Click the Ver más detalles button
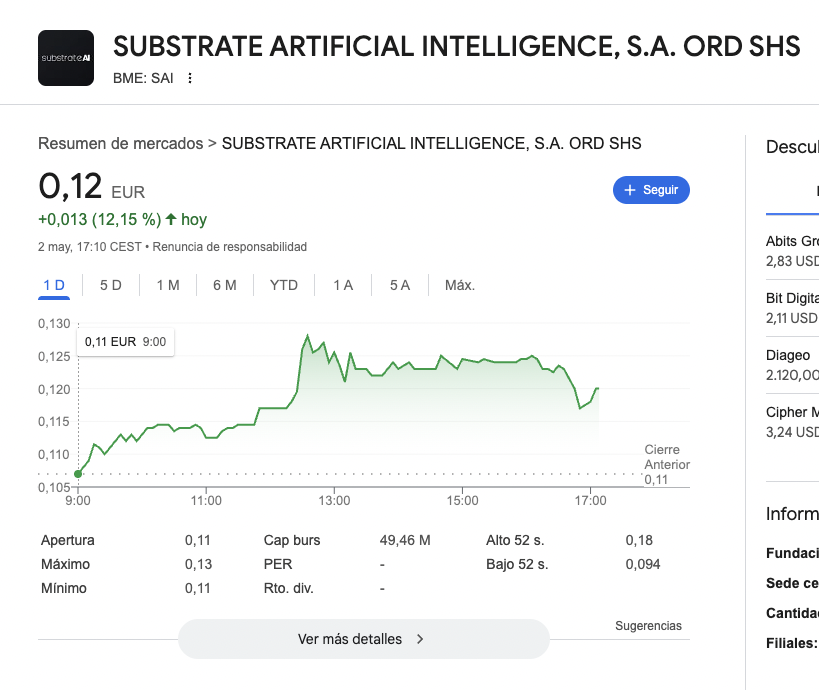The width and height of the screenshot is (819, 690). [364, 639]
